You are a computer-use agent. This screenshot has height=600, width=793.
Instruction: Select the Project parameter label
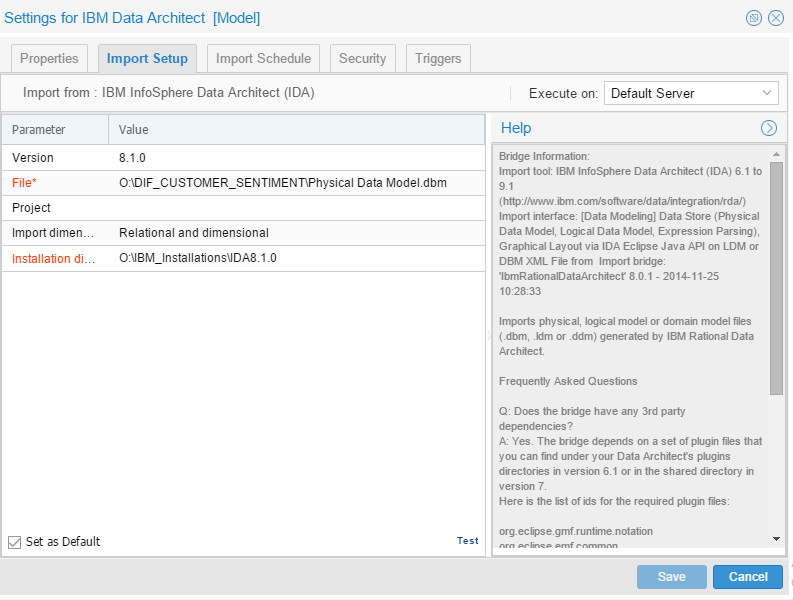point(31,208)
